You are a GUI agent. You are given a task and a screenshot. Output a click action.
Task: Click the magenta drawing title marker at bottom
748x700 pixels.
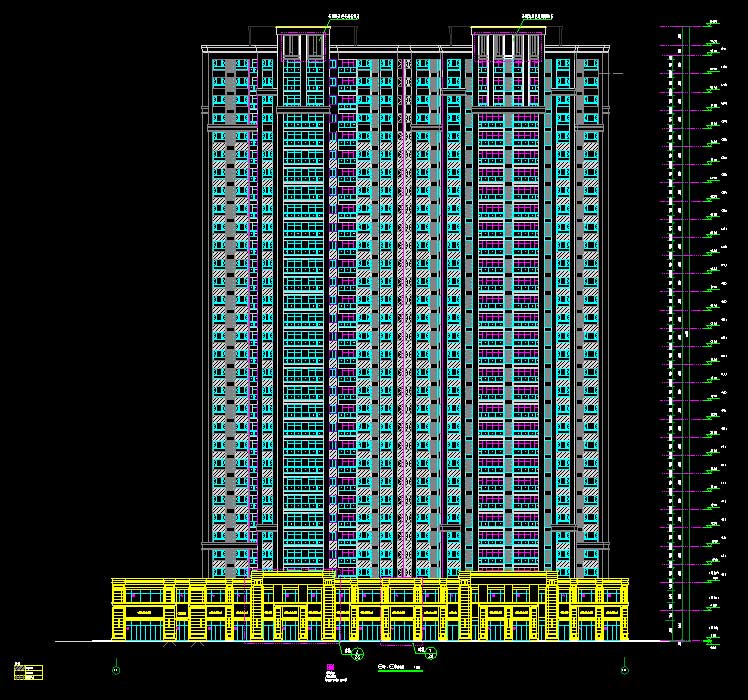(x=331, y=666)
